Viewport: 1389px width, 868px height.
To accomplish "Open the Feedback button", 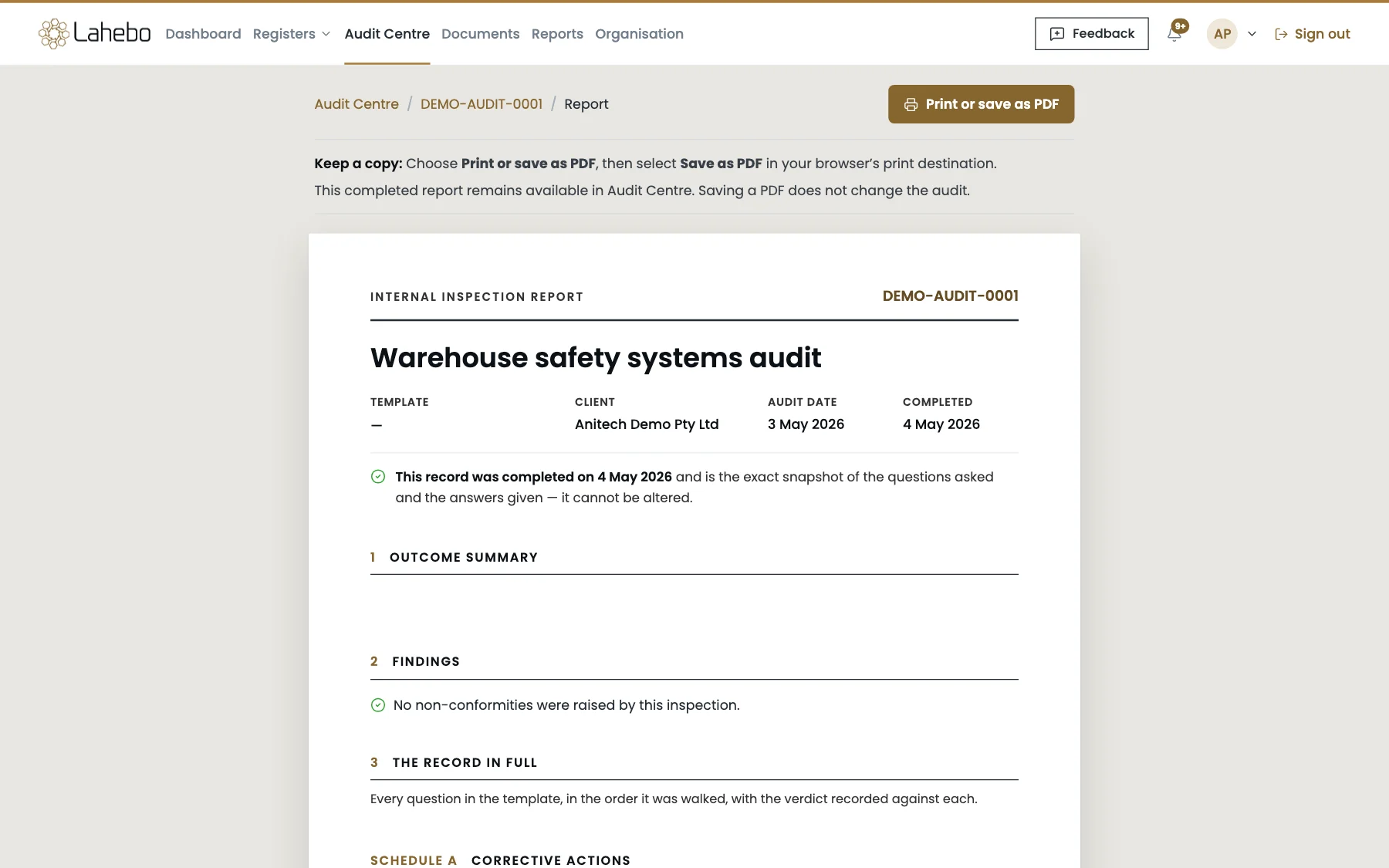I will [x=1091, y=34].
